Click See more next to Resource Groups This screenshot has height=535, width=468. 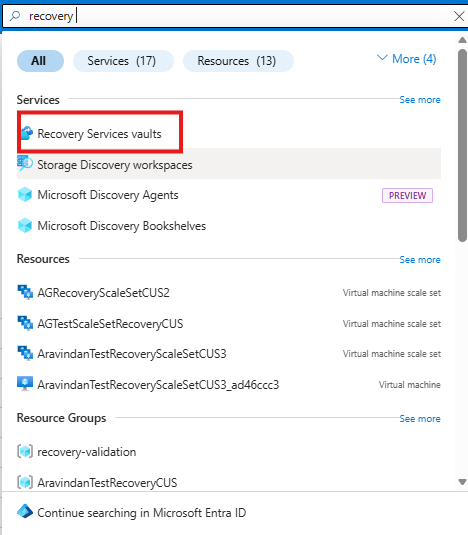coord(420,419)
